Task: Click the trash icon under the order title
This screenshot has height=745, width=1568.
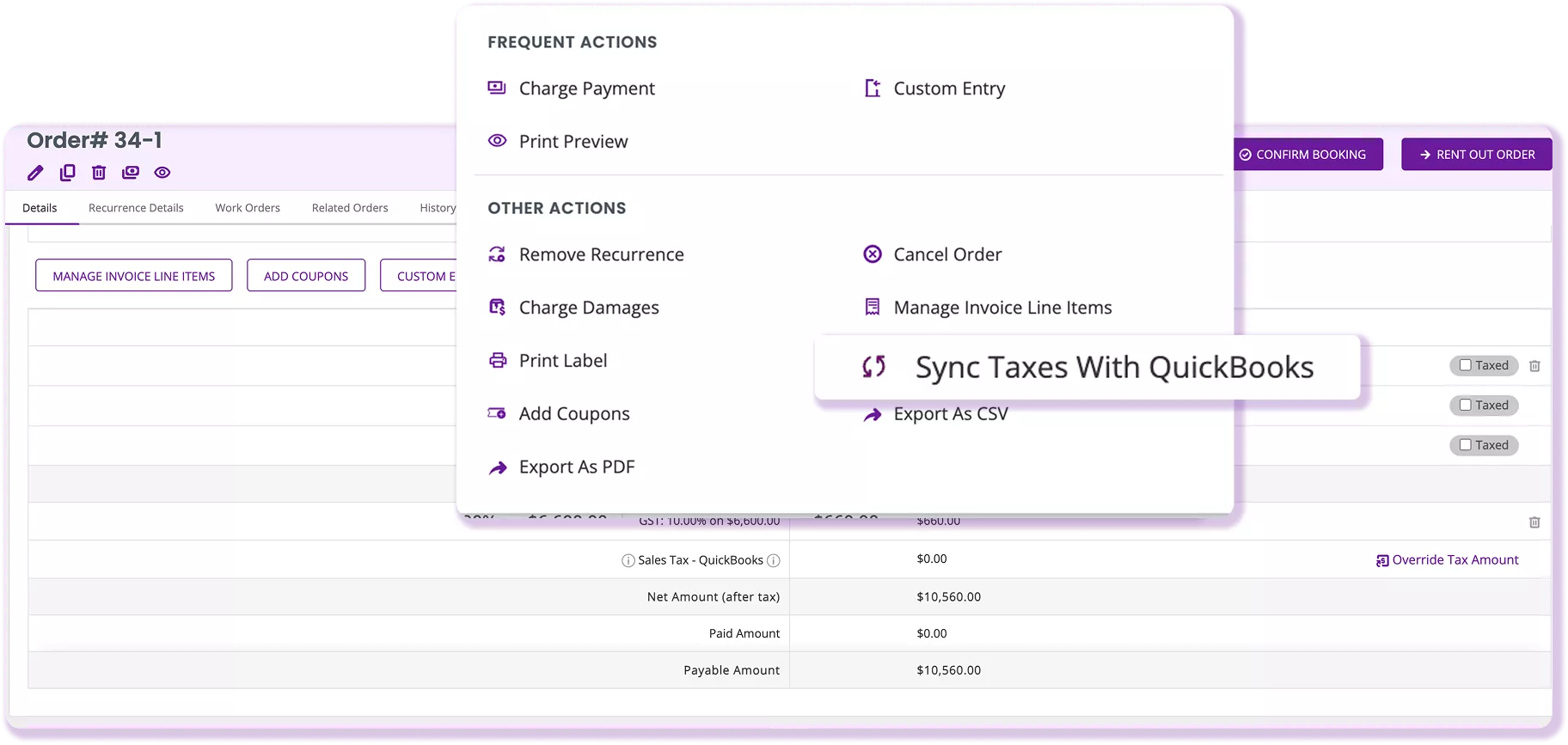Action: click(99, 173)
